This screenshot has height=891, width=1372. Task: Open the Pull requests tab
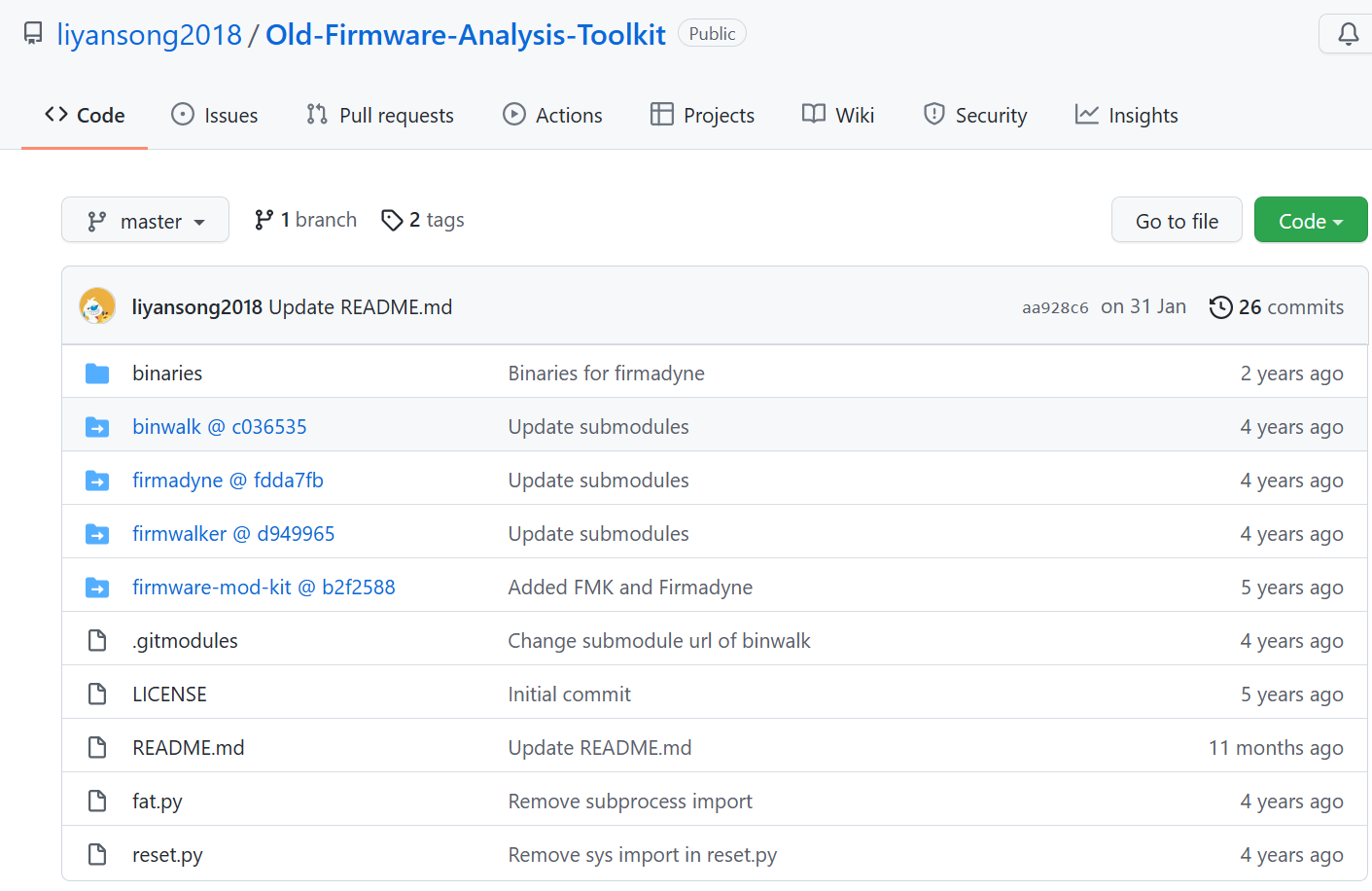379,116
